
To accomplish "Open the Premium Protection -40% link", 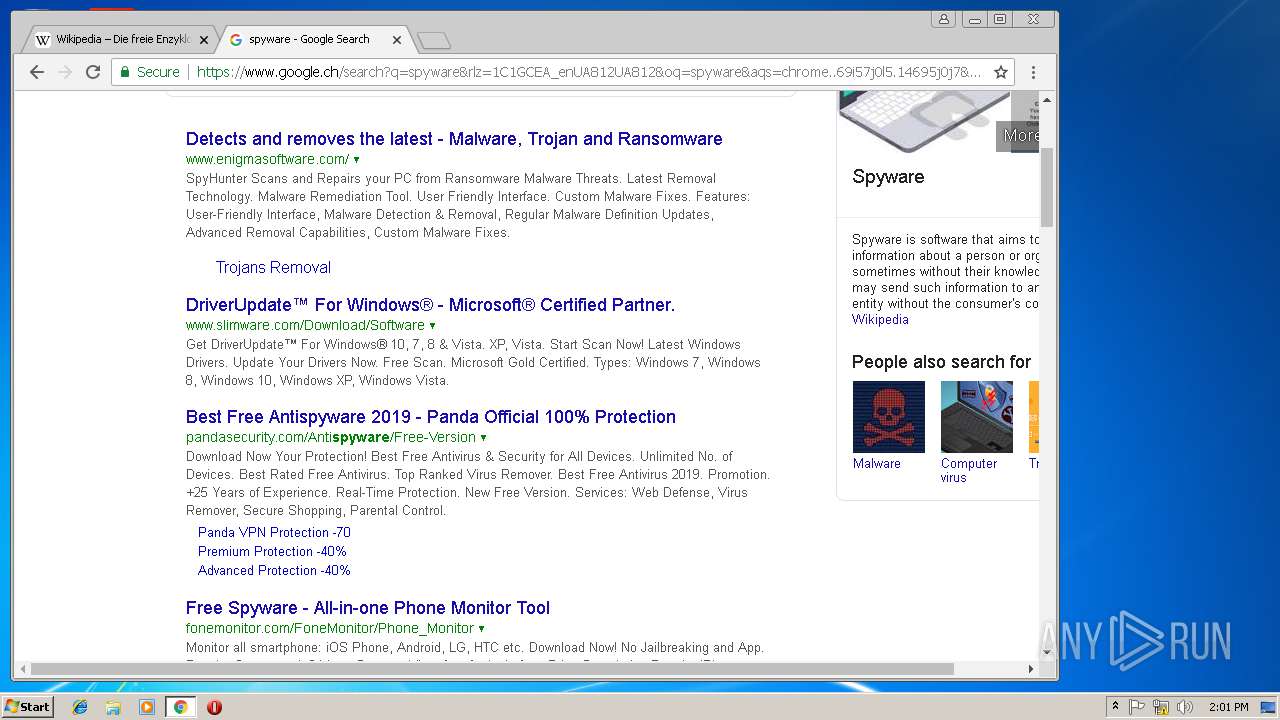I will click(x=272, y=551).
